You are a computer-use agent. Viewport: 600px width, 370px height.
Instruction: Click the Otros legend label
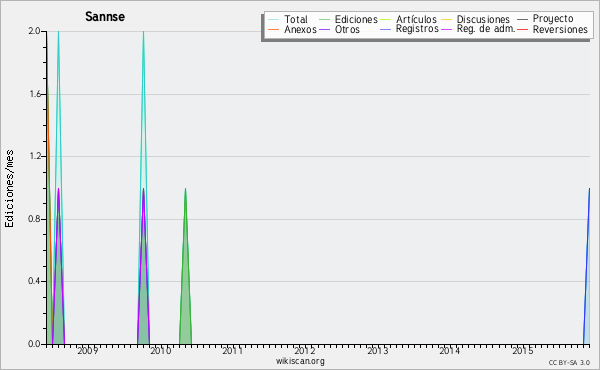point(347,29)
